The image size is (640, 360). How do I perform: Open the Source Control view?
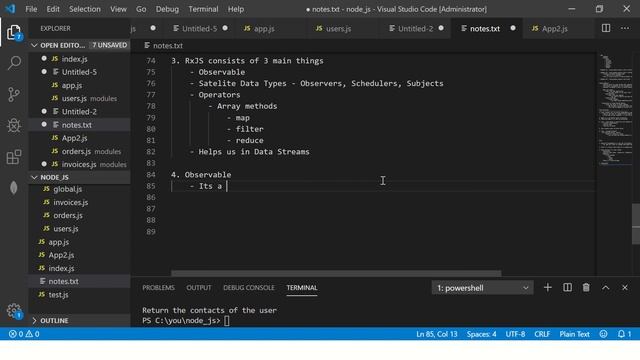point(14,94)
